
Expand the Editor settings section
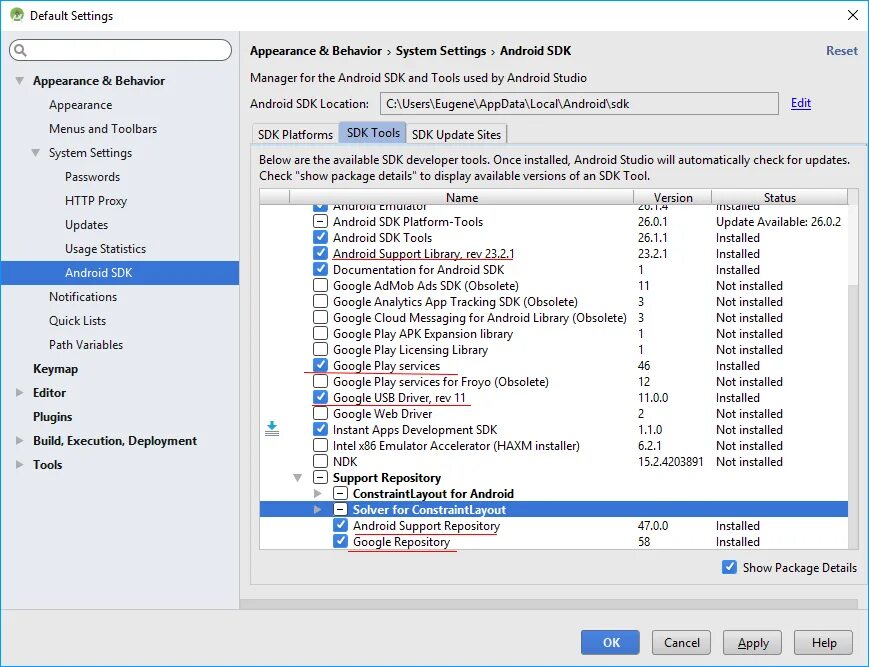tap(19, 393)
